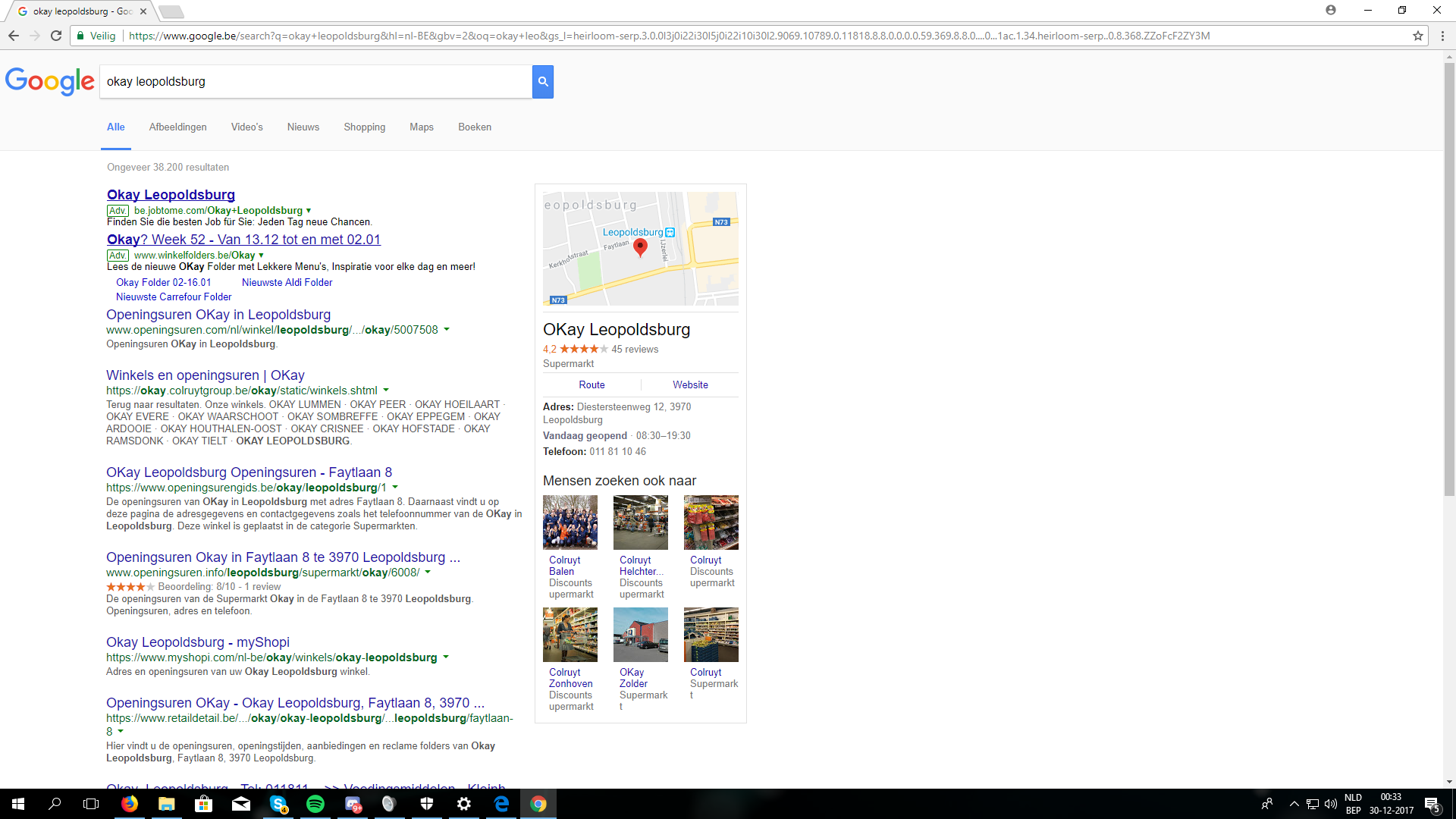Click the search input field

pyautogui.click(x=316, y=81)
